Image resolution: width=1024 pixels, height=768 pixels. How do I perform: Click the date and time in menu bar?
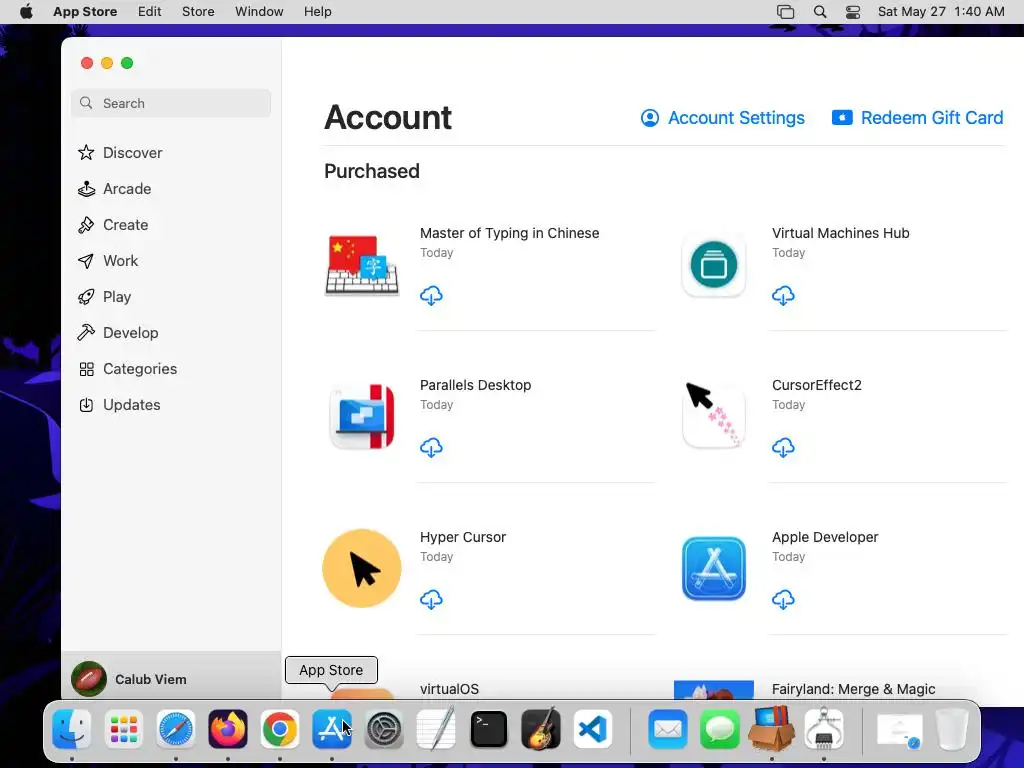pyautogui.click(x=941, y=12)
